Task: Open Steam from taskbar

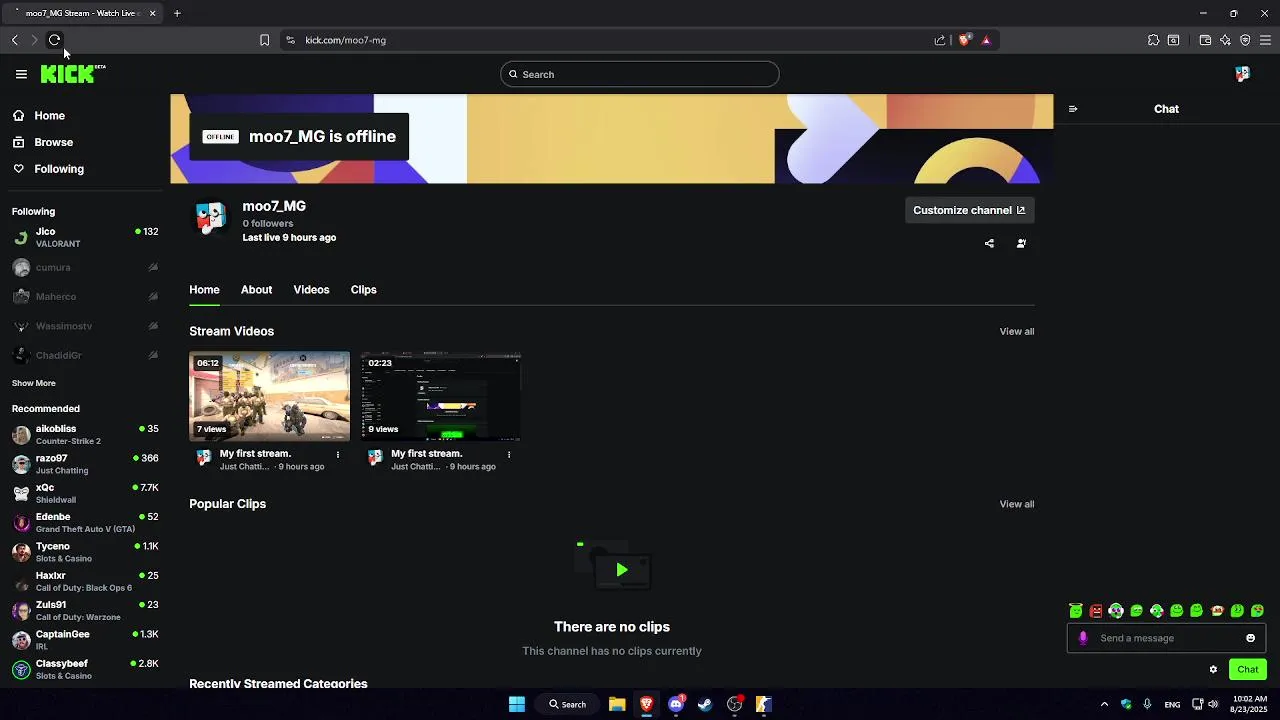Action: tap(705, 704)
